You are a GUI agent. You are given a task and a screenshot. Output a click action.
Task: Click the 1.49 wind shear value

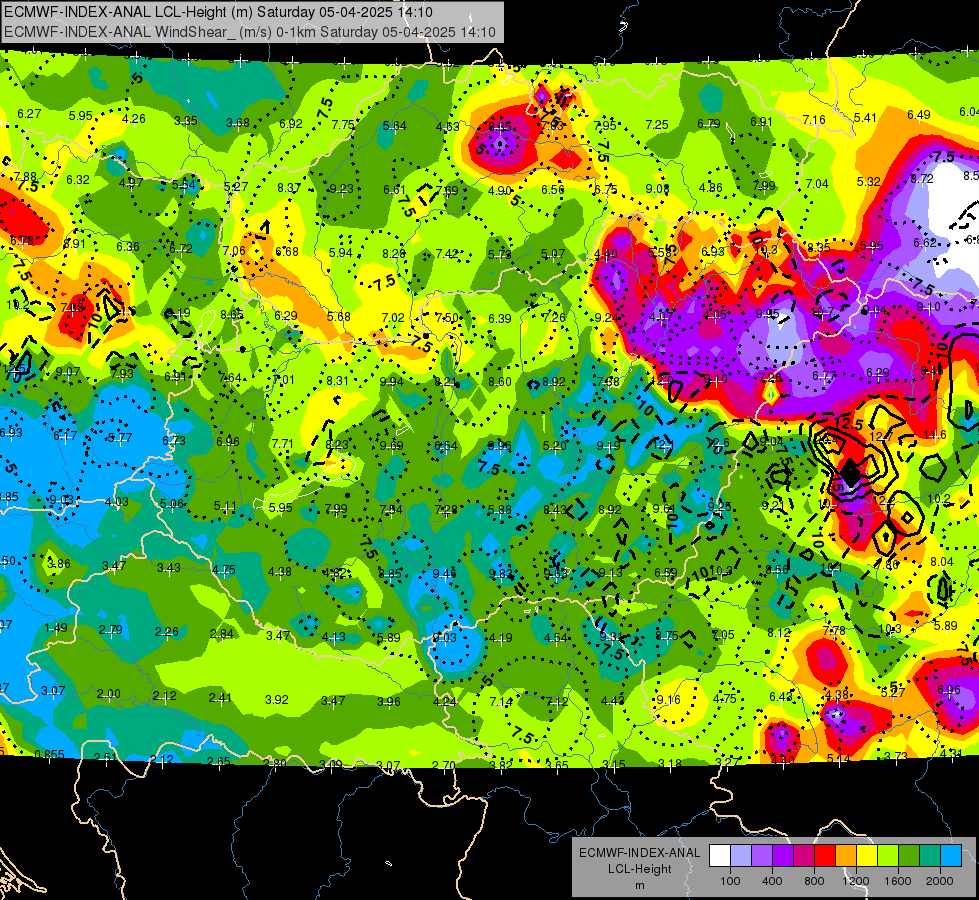click(56, 628)
